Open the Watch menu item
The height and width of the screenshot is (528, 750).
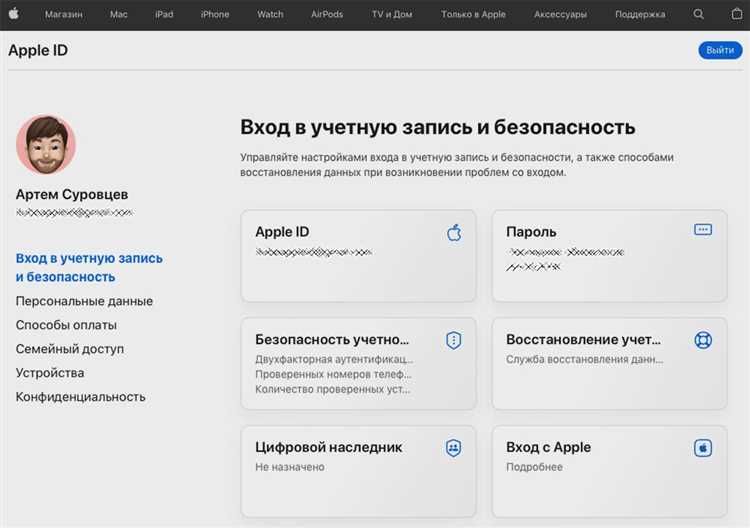(270, 14)
